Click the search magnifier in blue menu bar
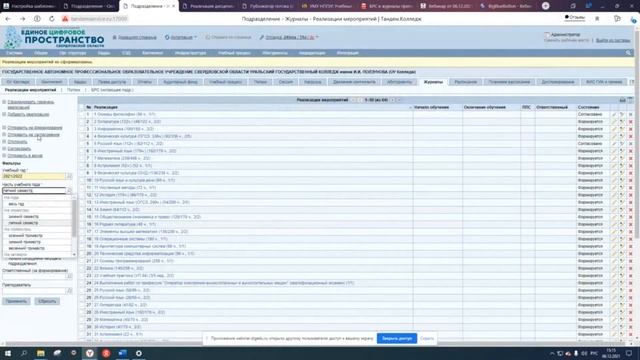 point(629,53)
